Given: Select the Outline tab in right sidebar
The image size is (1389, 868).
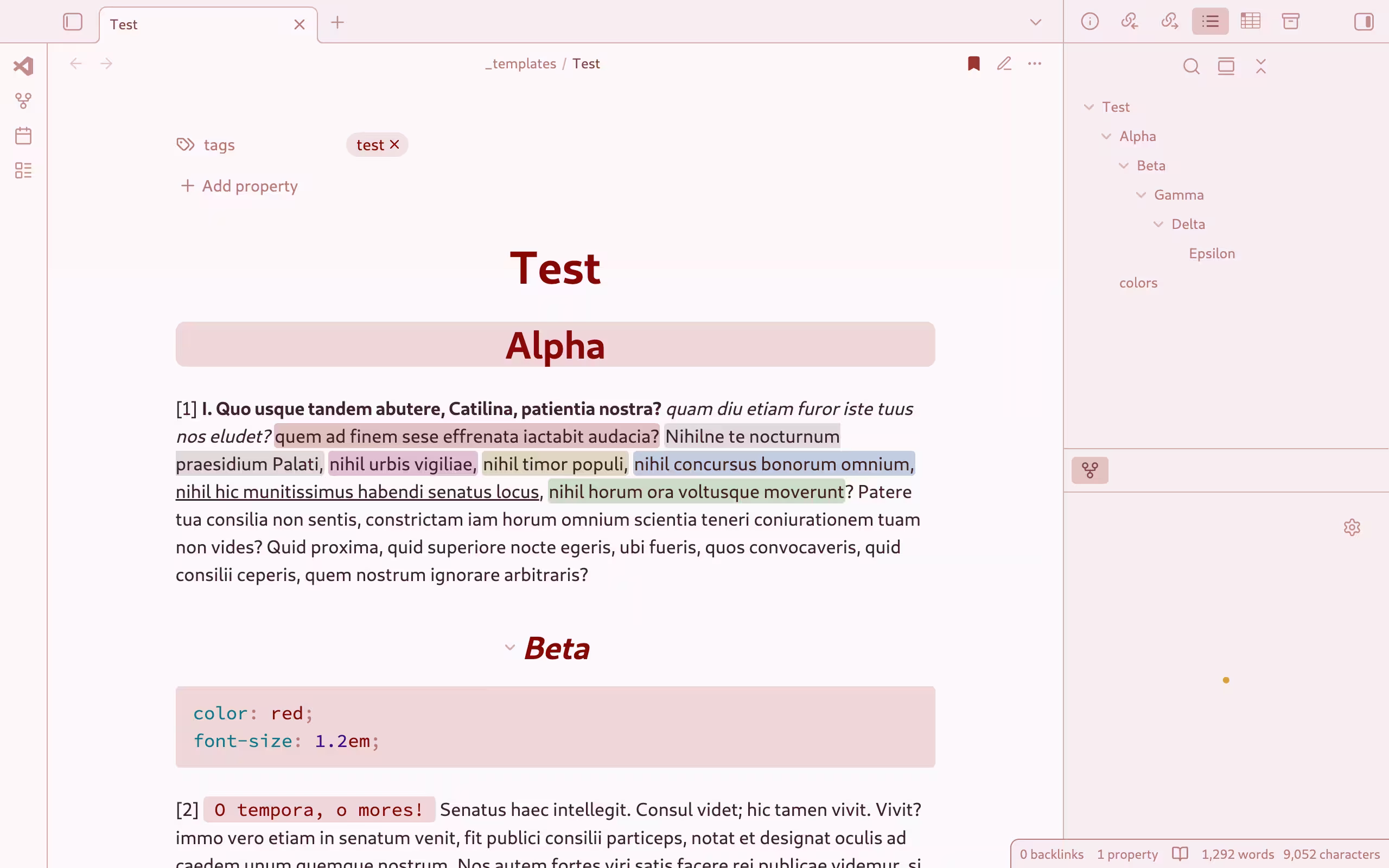Looking at the screenshot, I should (1210, 22).
